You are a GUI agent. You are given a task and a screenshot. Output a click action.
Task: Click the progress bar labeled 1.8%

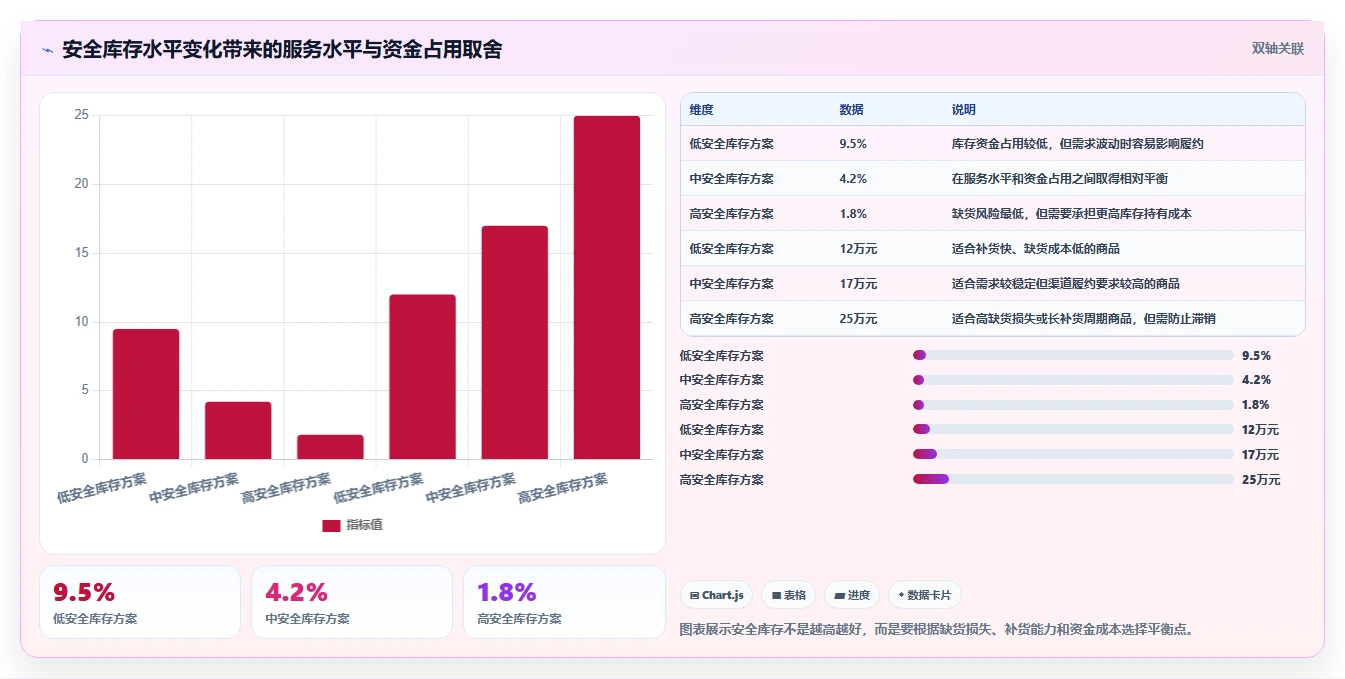(x=1073, y=405)
